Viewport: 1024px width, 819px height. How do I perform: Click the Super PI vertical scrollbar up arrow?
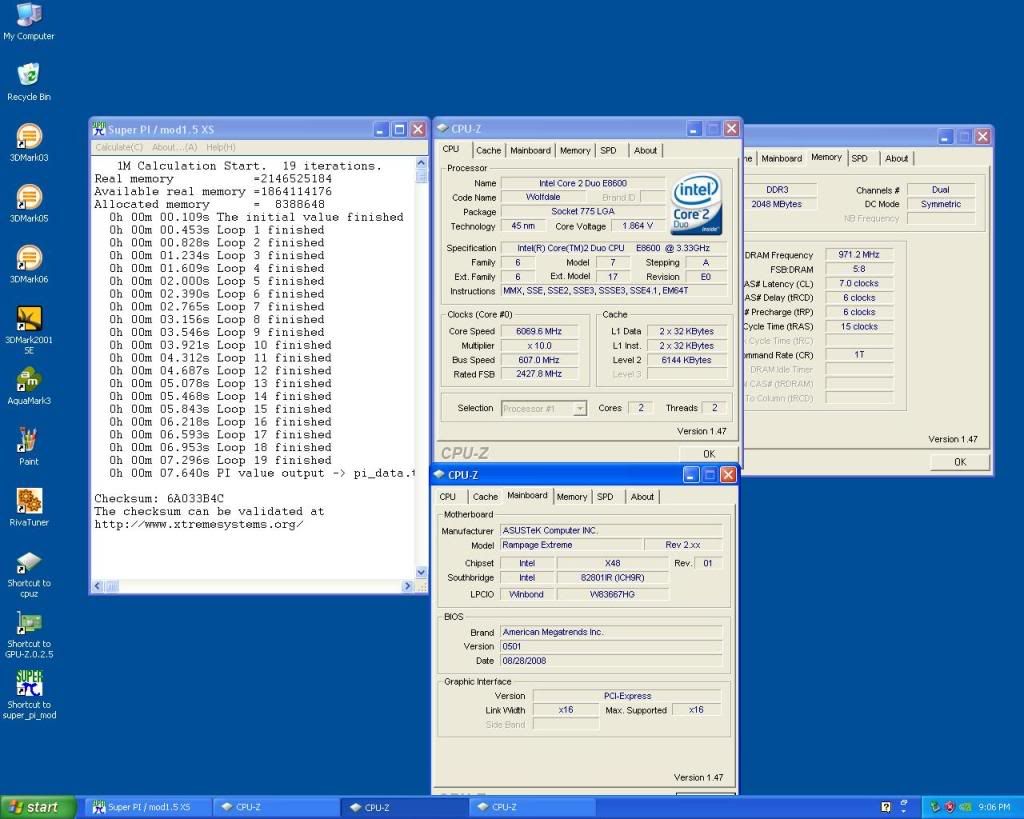(x=421, y=163)
